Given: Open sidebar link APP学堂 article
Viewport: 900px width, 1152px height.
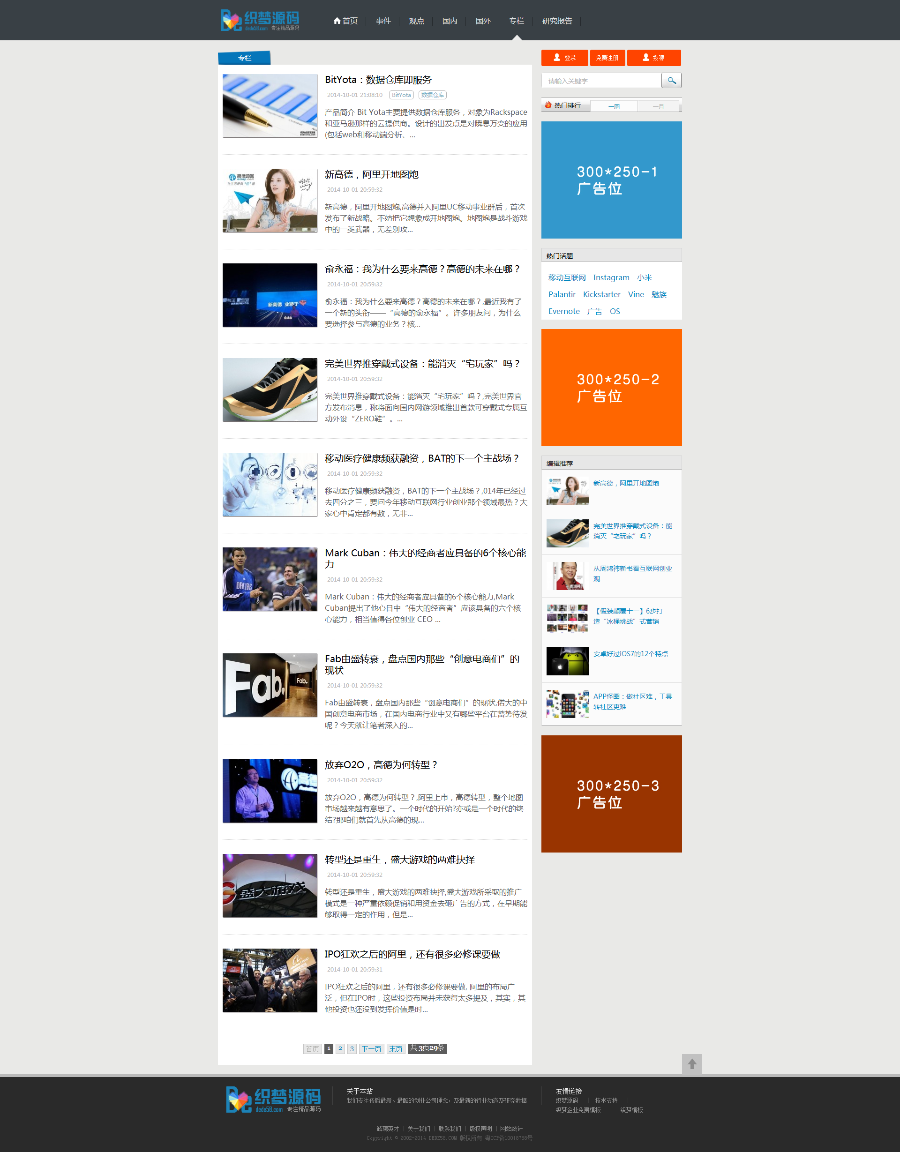Looking at the screenshot, I should 633,701.
